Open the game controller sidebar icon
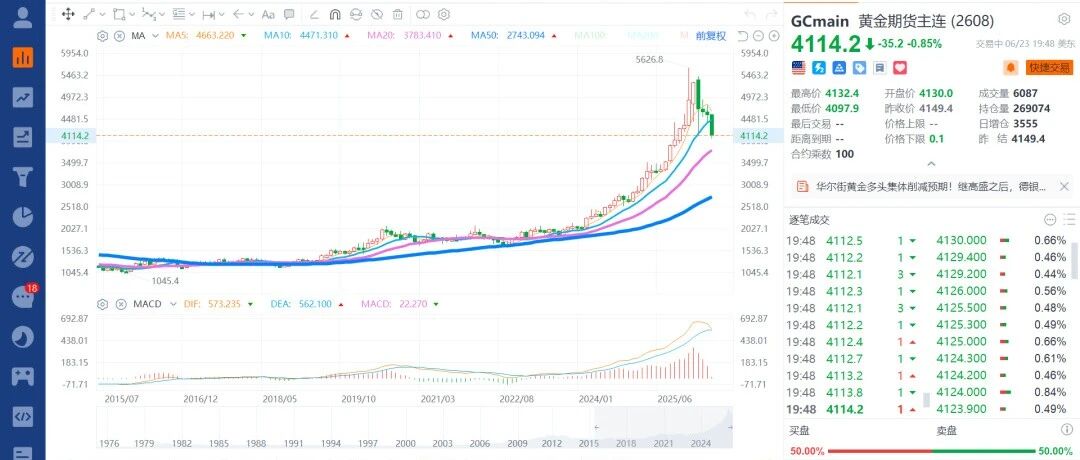Image resolution: width=1080 pixels, height=460 pixels. coord(23,377)
